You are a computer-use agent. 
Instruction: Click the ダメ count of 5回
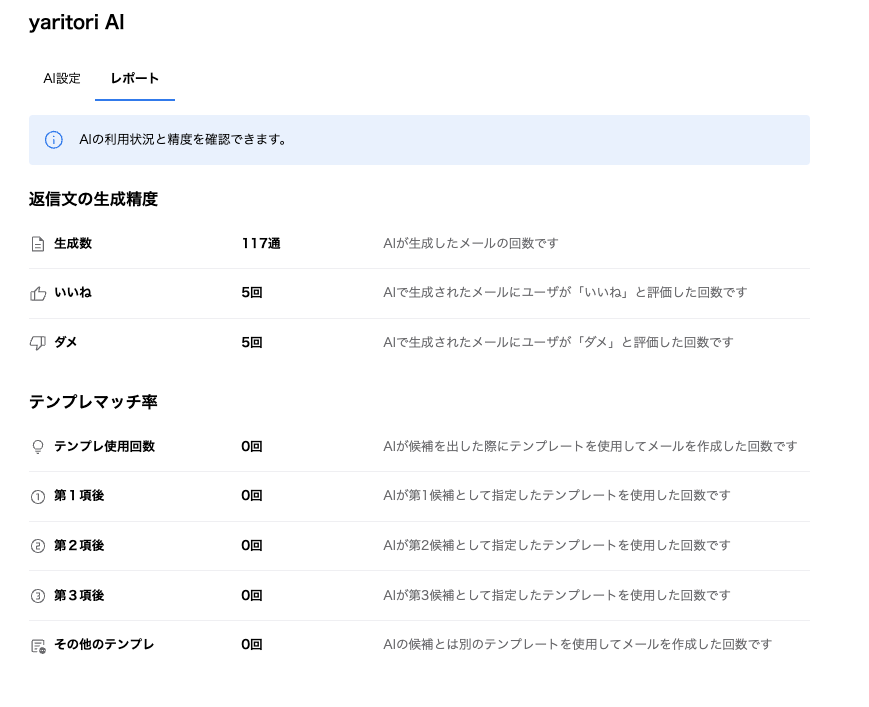point(251,342)
